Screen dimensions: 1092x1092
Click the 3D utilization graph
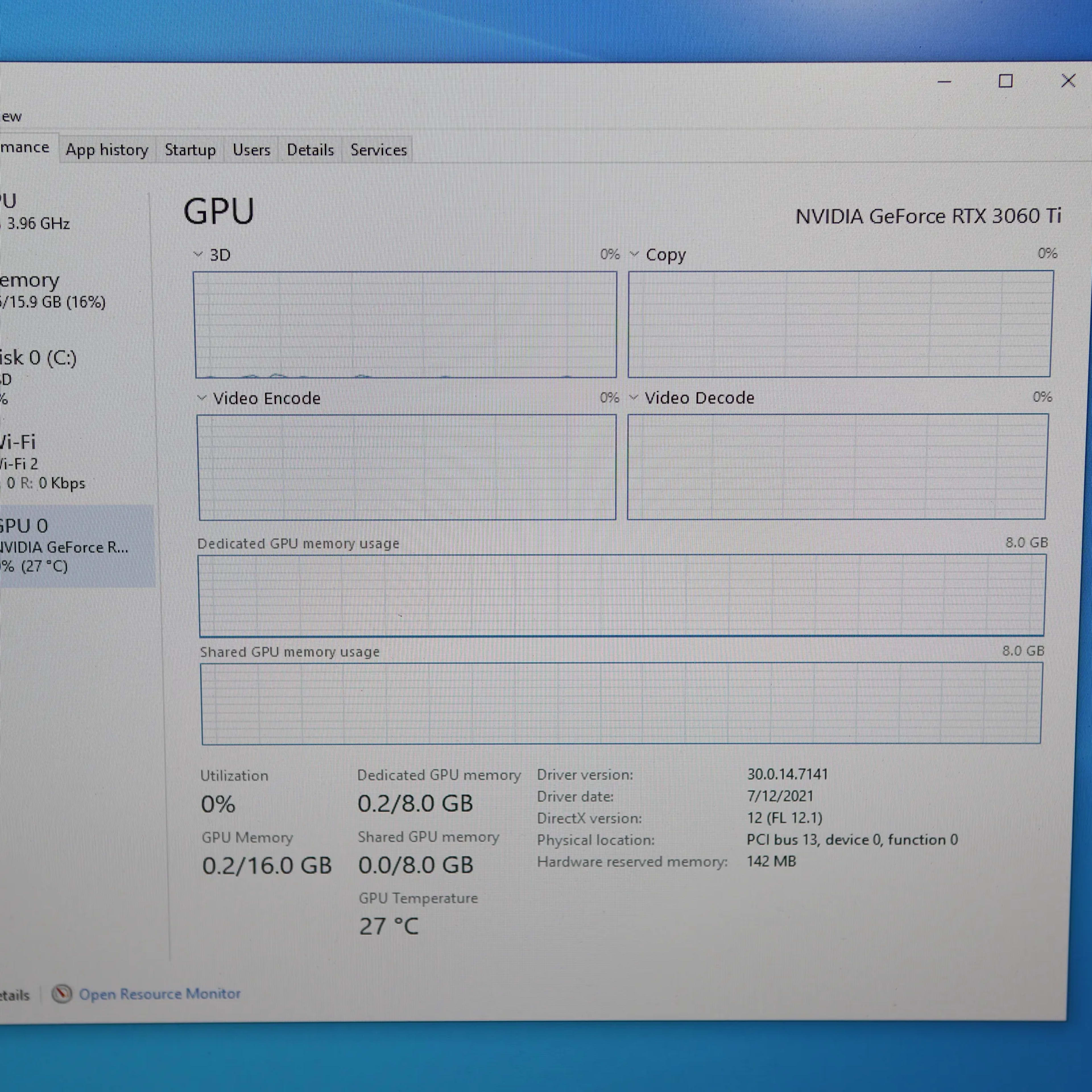[405, 324]
